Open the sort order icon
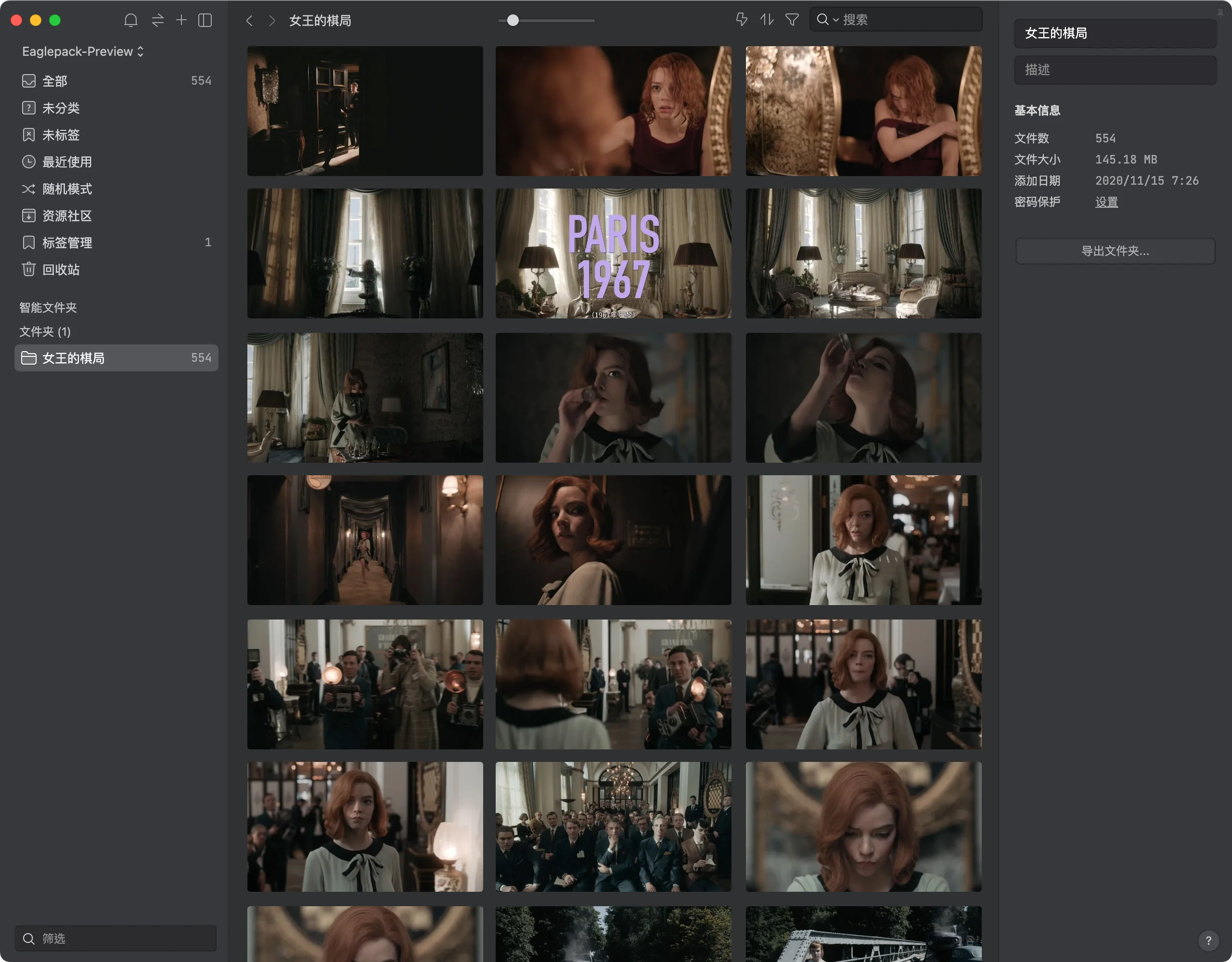Viewport: 1232px width, 962px height. (767, 20)
